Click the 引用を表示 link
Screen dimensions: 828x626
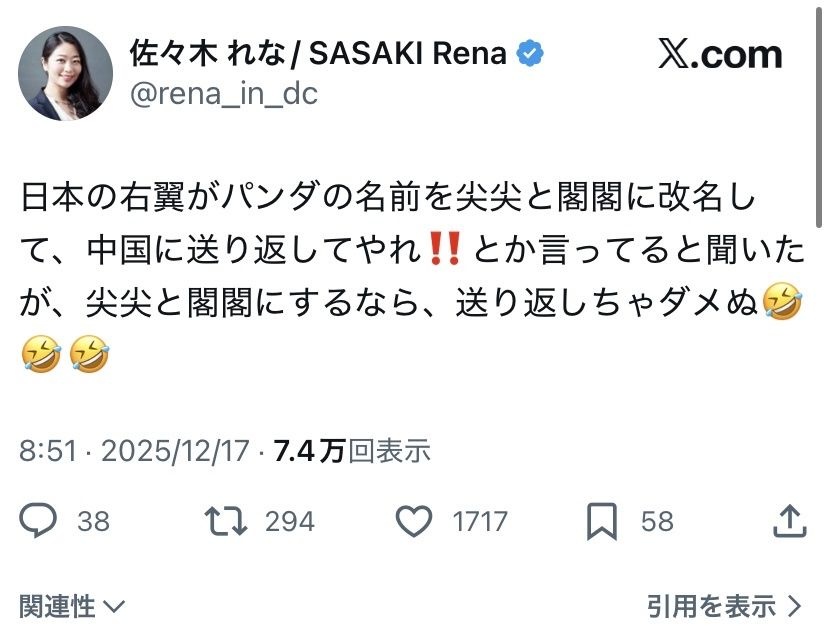click(x=710, y=605)
